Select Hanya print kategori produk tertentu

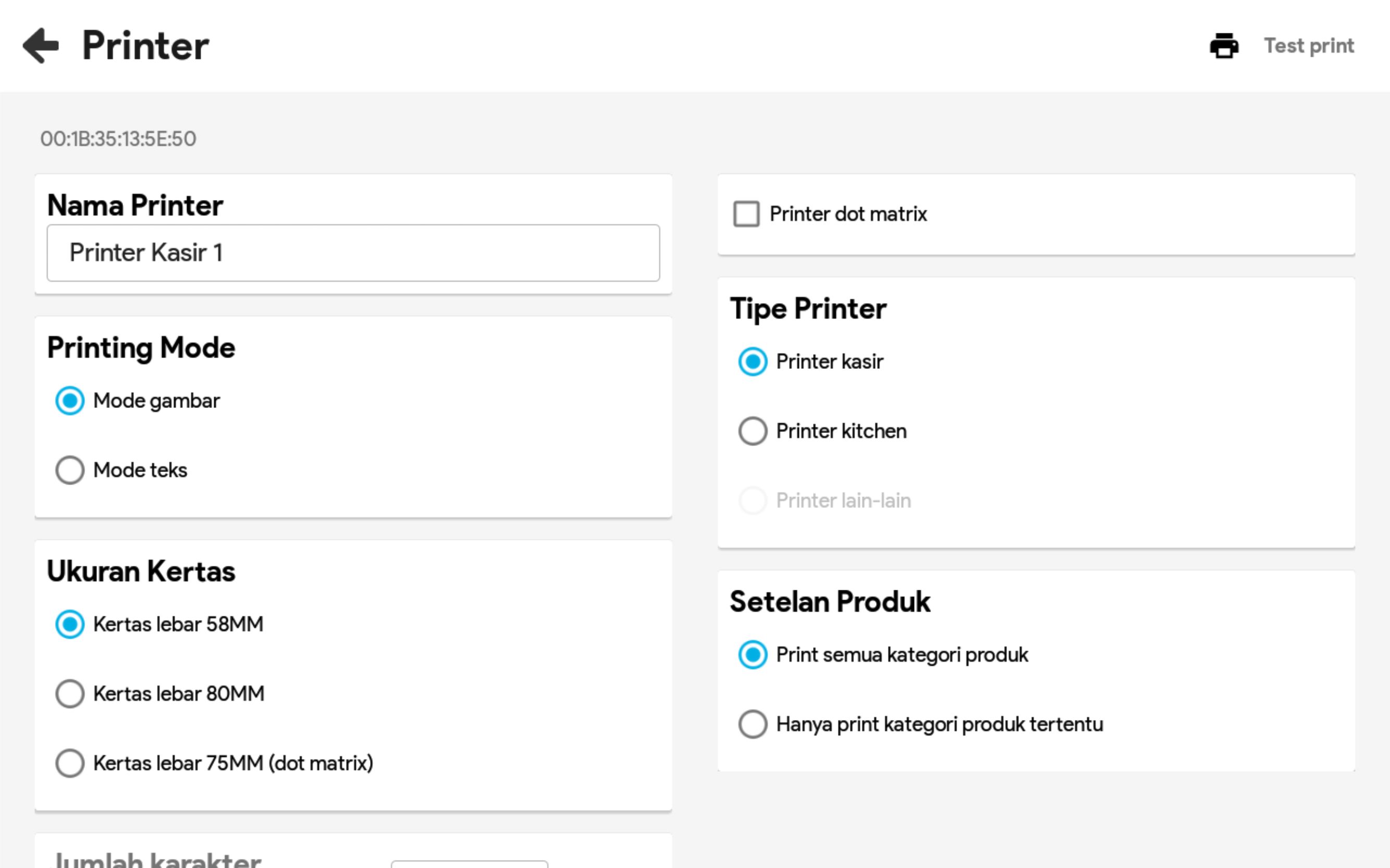(x=752, y=725)
